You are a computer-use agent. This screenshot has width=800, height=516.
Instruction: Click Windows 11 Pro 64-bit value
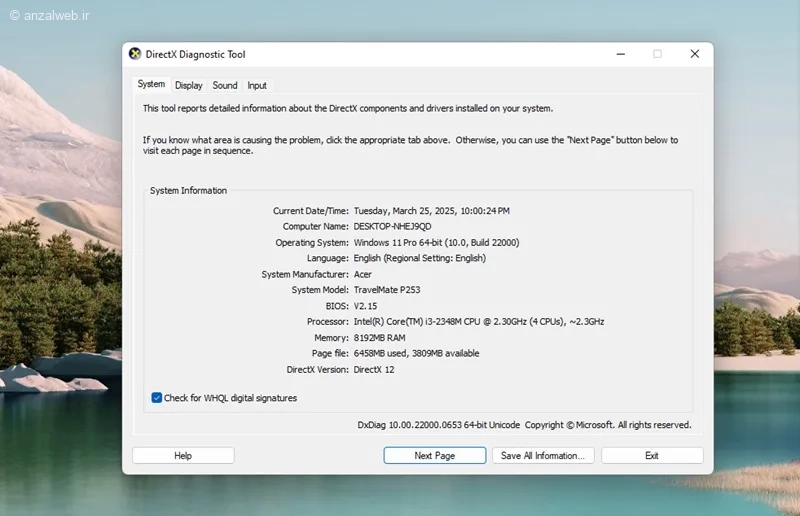pyautogui.click(x=436, y=242)
